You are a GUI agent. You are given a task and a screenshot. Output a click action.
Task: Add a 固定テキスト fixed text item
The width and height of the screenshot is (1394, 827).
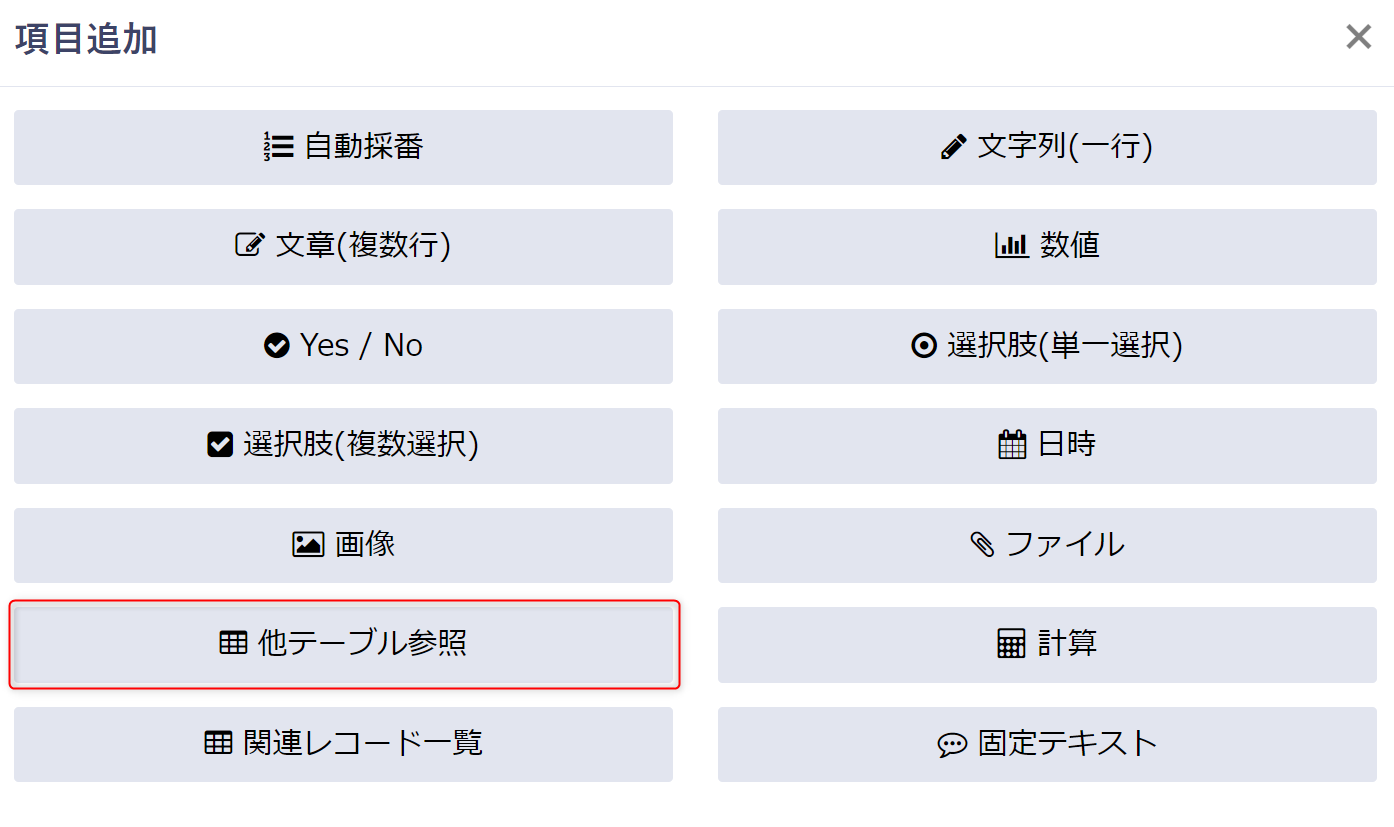click(x=1047, y=744)
